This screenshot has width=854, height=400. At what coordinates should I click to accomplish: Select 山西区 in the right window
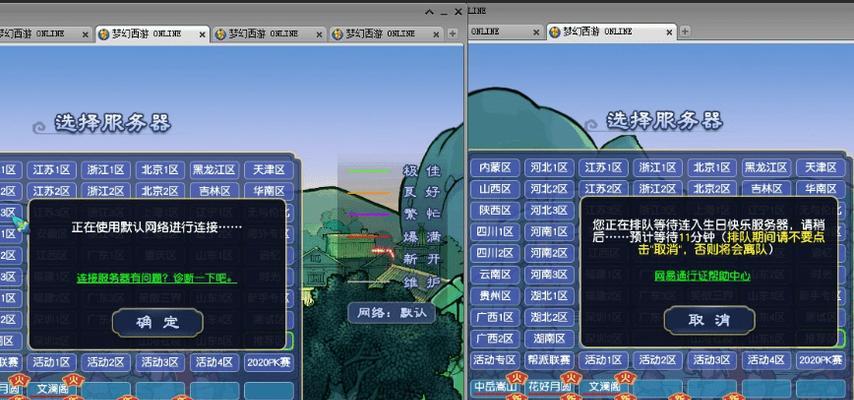(495, 189)
